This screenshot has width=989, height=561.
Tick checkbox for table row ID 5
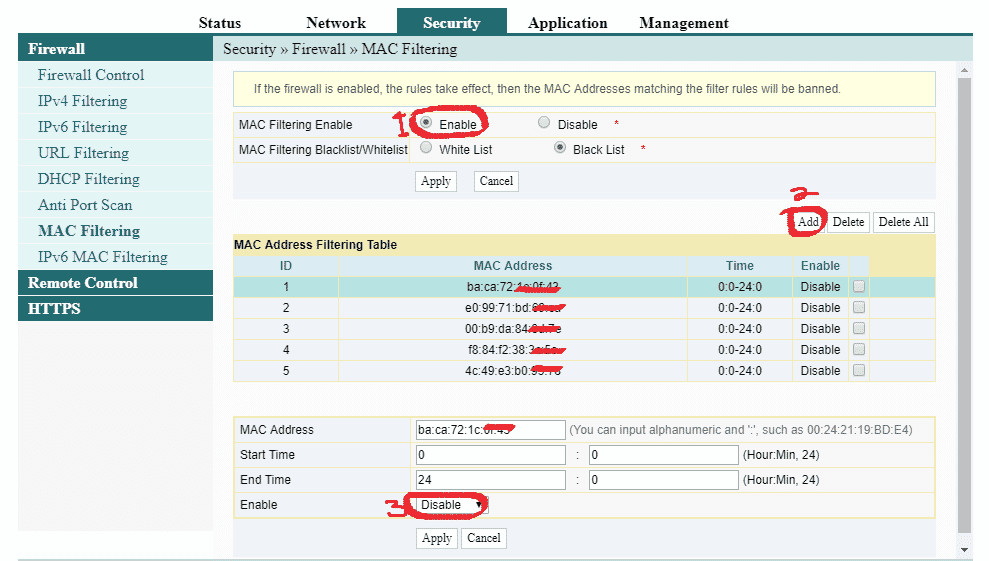[859, 370]
